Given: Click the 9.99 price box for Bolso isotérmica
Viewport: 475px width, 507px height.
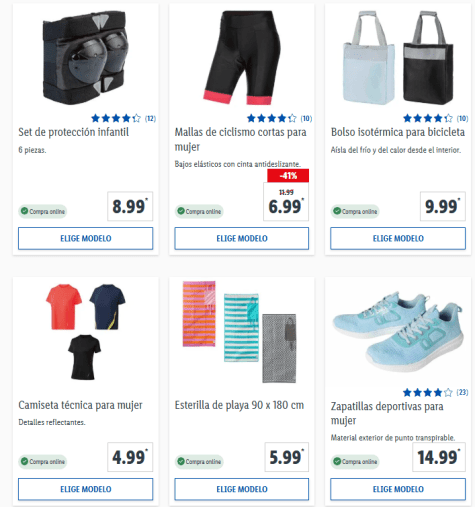Looking at the screenshot, I should (443, 206).
